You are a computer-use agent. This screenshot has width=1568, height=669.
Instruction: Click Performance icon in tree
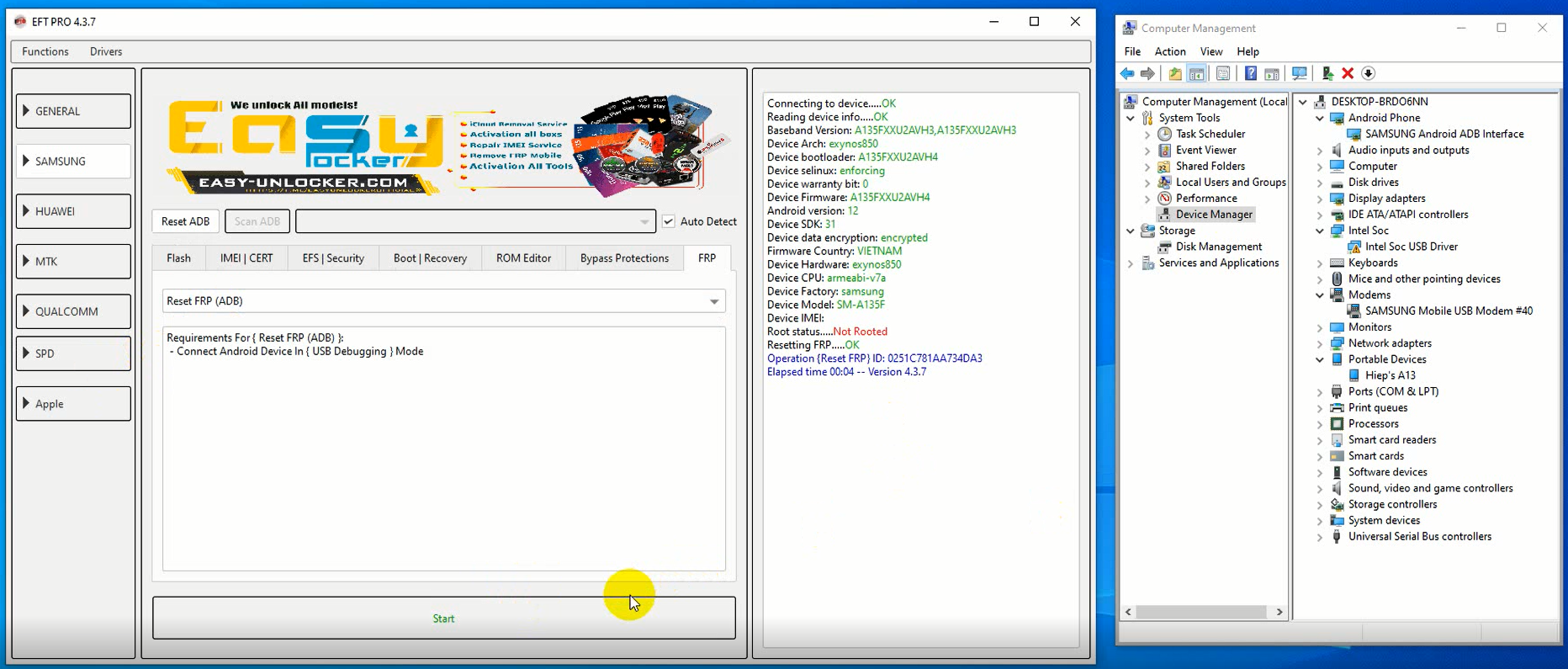point(1165,198)
